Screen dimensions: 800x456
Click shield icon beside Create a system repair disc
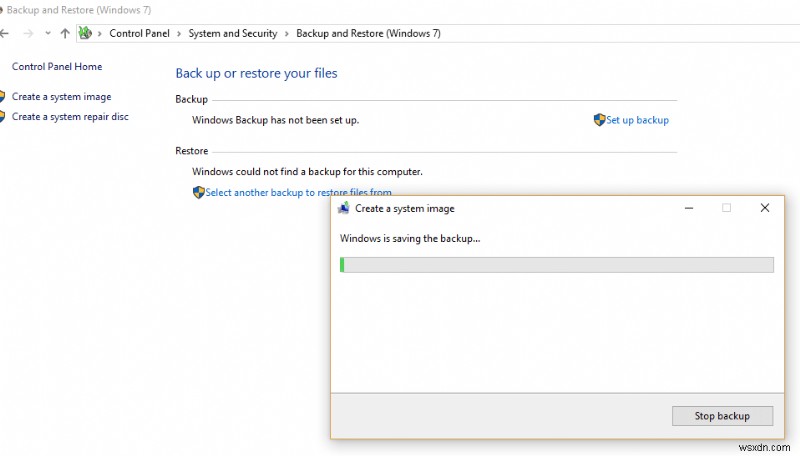[3, 117]
